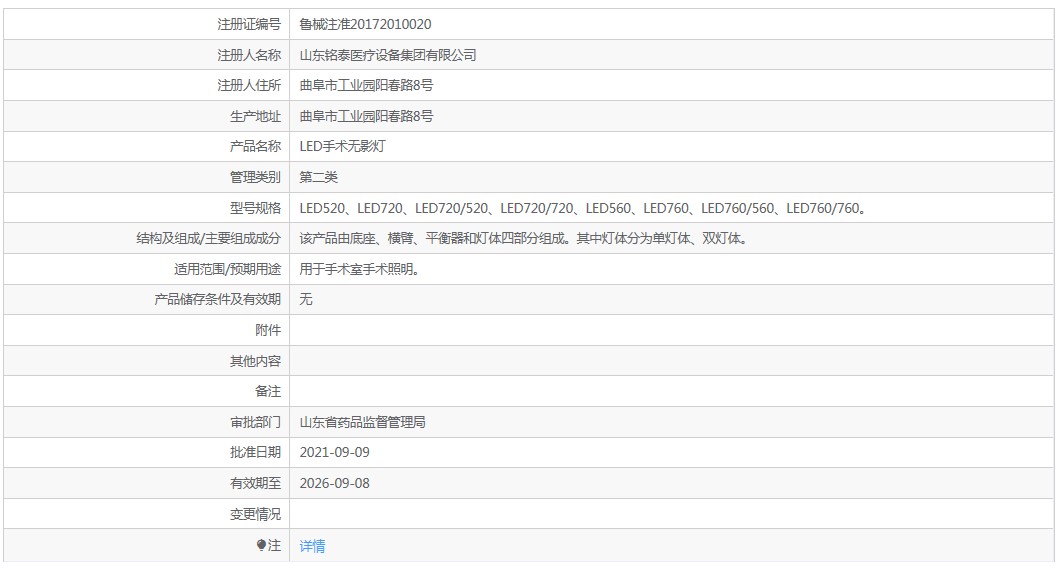Click the 生产地址 address value
The image size is (1062, 568).
click(x=366, y=116)
